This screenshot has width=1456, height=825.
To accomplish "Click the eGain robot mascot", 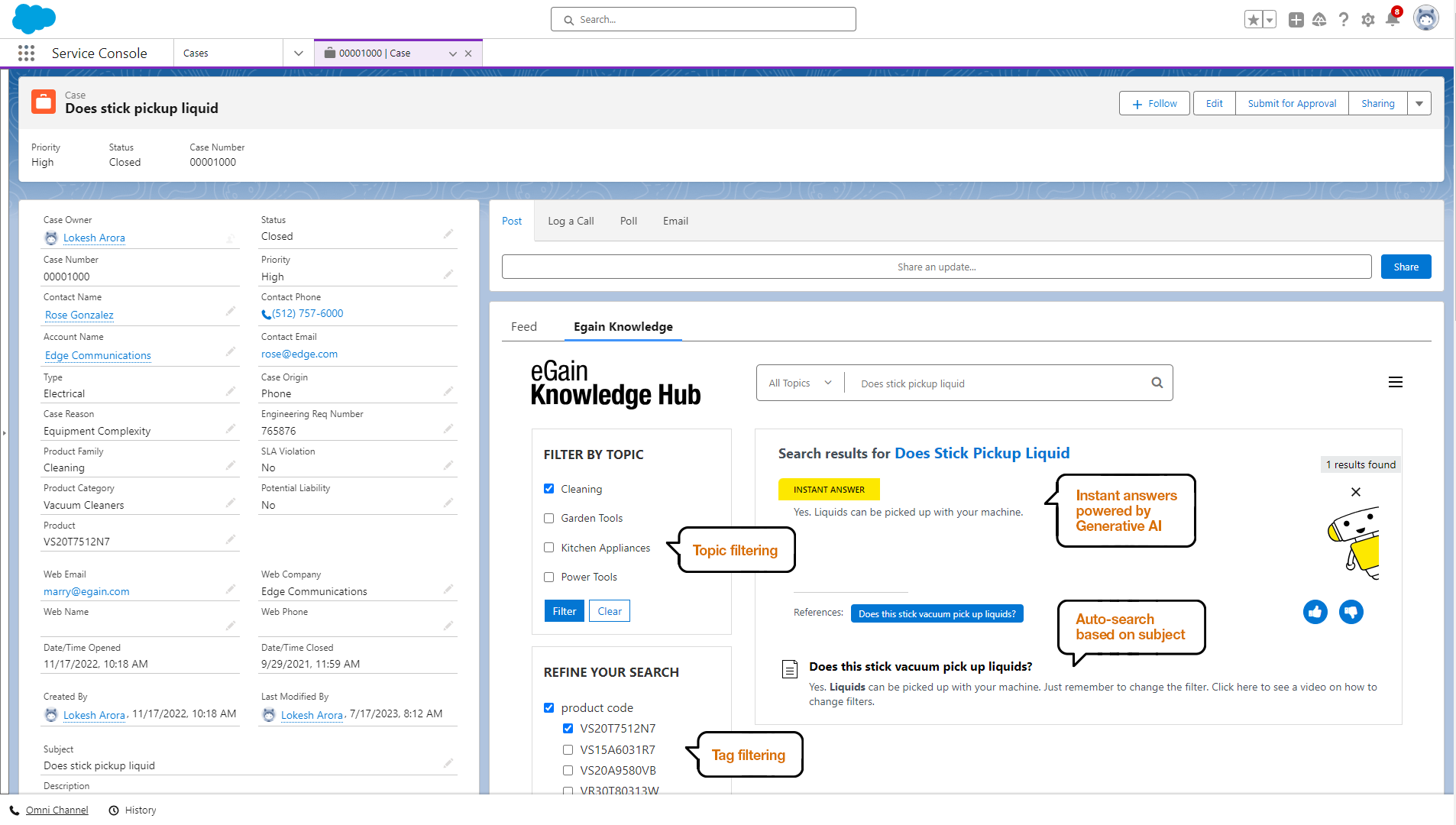I will (1354, 542).
